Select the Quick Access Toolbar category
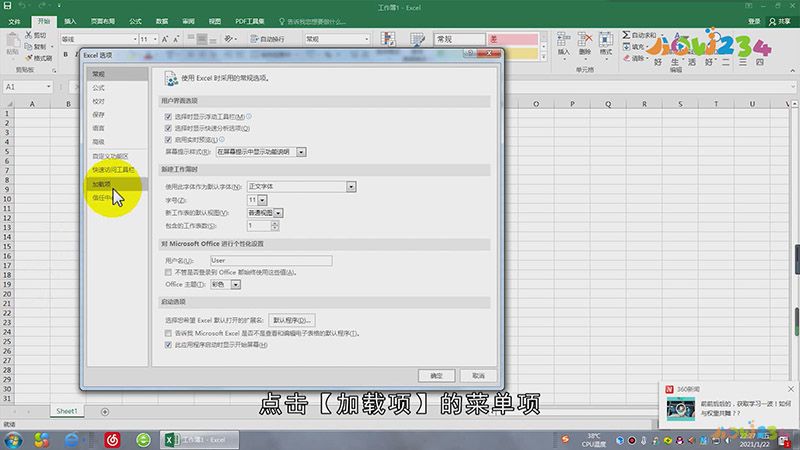 [117, 169]
